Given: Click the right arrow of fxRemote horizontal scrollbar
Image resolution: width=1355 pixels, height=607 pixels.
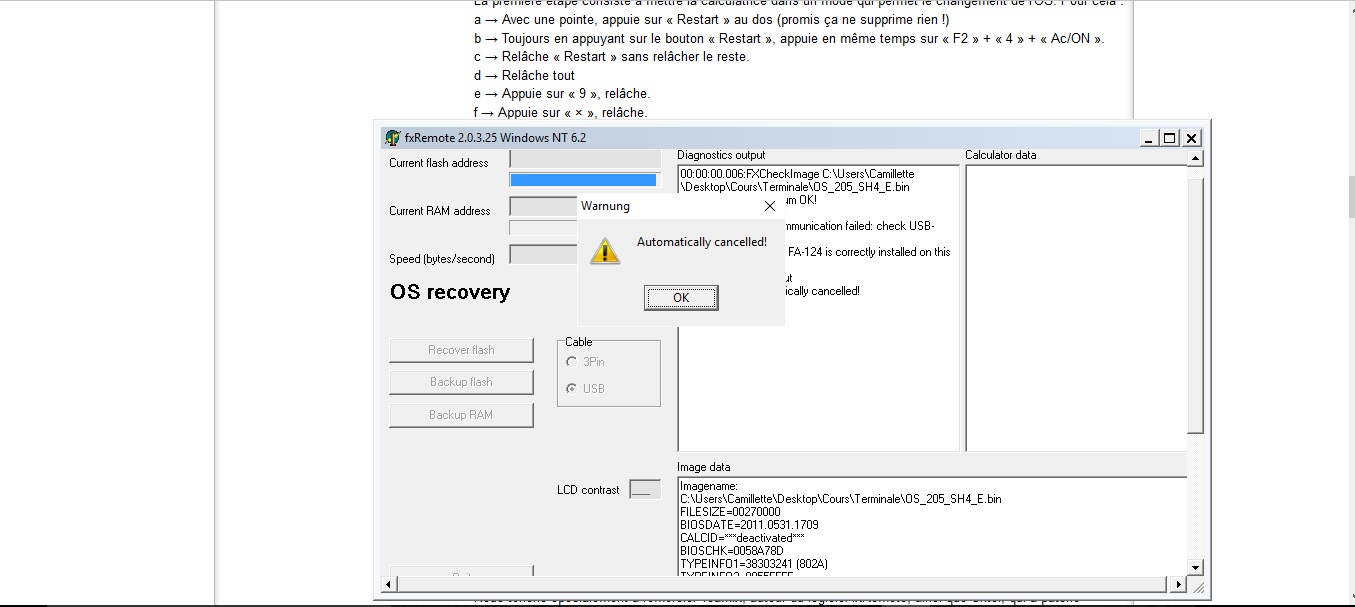Looking at the screenshot, I should click(1179, 584).
